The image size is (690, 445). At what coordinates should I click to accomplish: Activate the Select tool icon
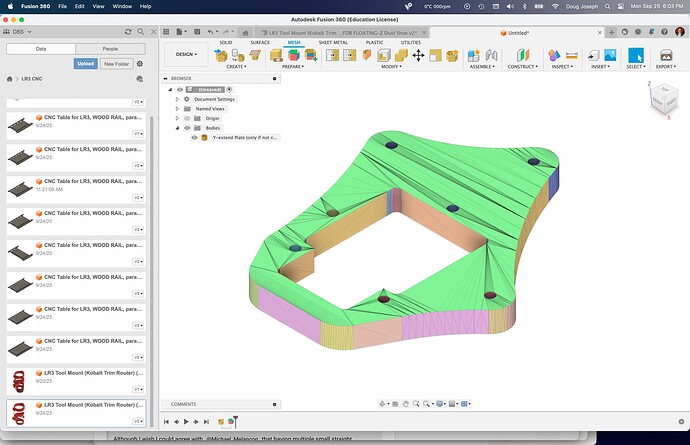tap(635, 55)
